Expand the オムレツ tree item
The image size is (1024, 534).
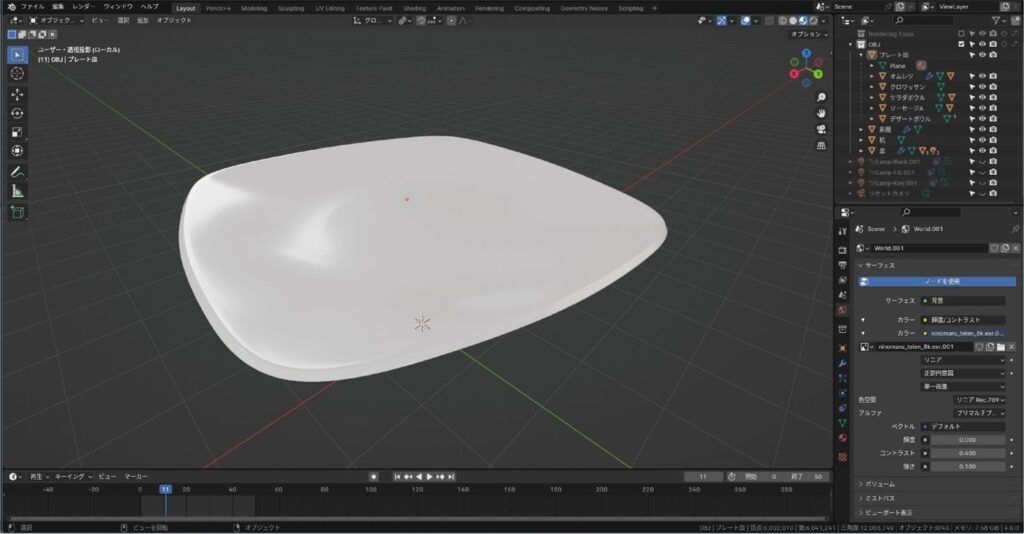872,76
